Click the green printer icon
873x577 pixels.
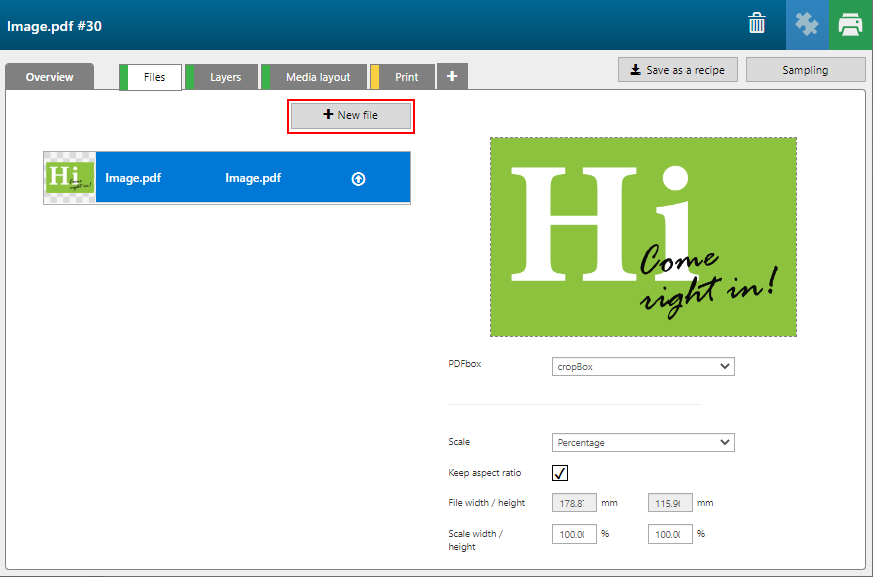point(850,24)
